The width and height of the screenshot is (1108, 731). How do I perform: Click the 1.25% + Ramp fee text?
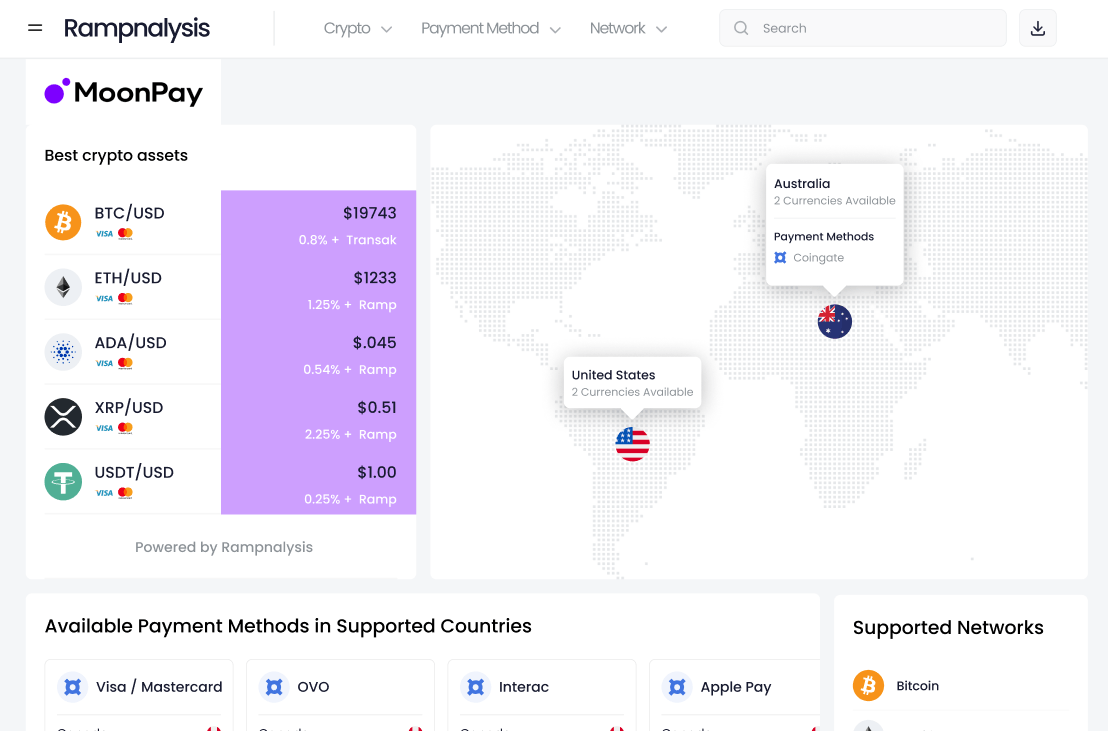[x=352, y=305]
